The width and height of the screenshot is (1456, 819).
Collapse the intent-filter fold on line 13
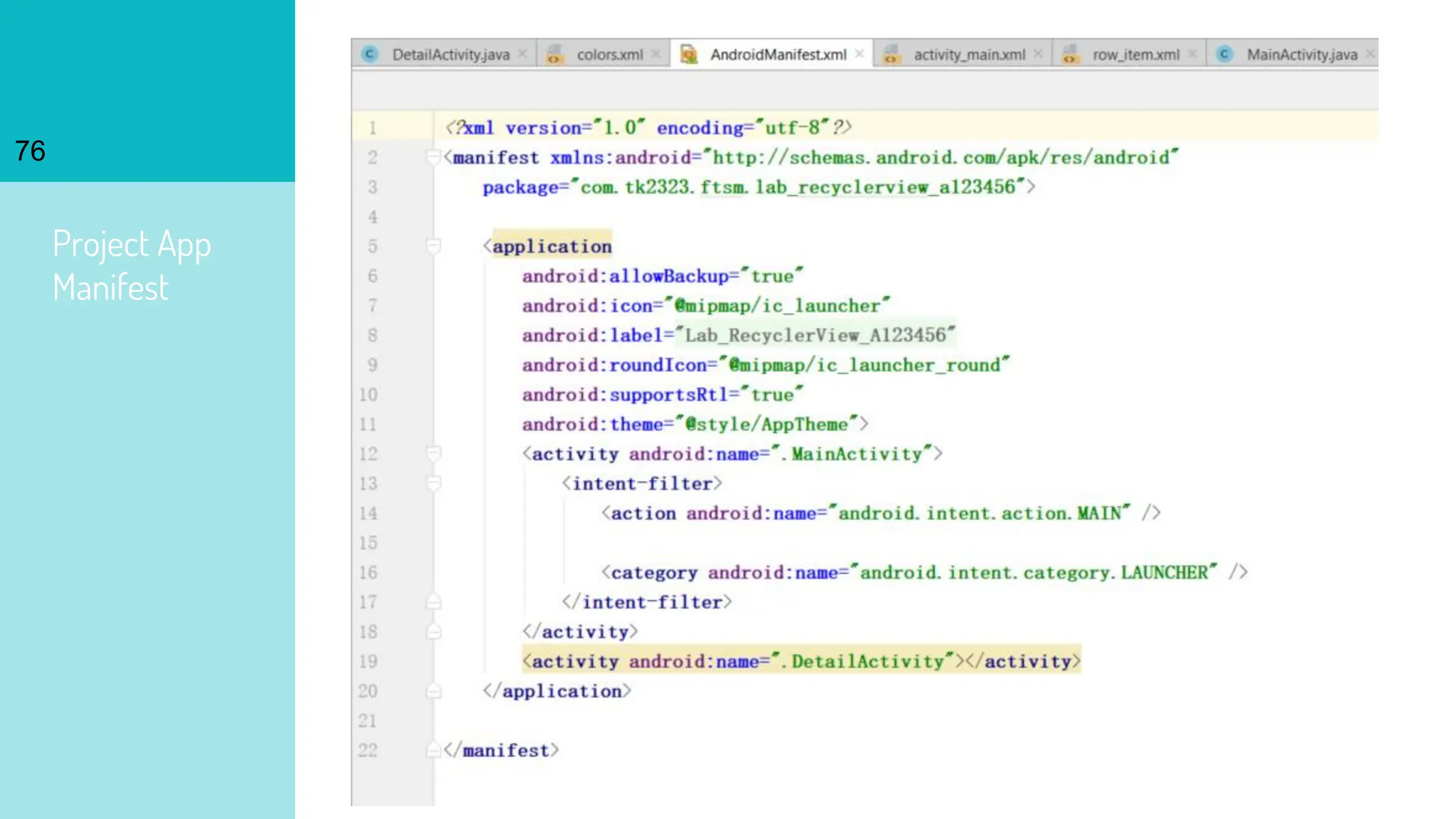(x=433, y=483)
